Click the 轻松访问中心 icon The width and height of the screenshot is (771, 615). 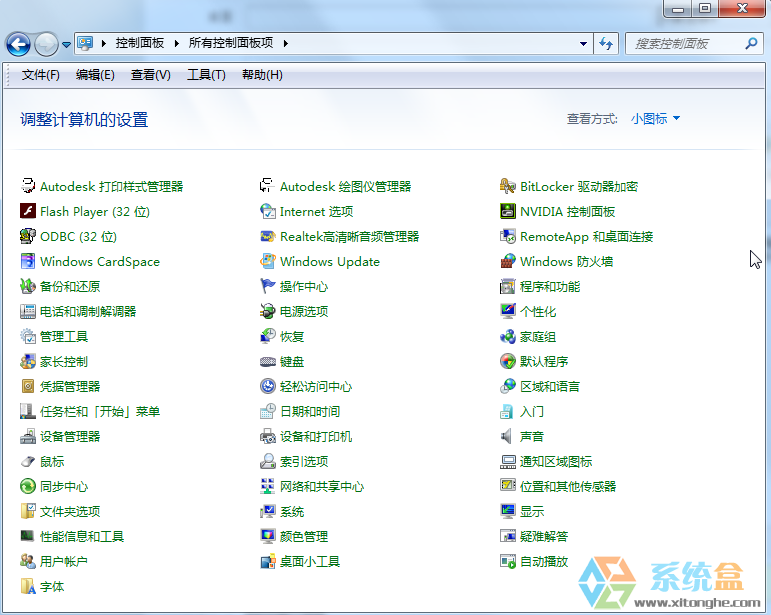[x=267, y=386]
